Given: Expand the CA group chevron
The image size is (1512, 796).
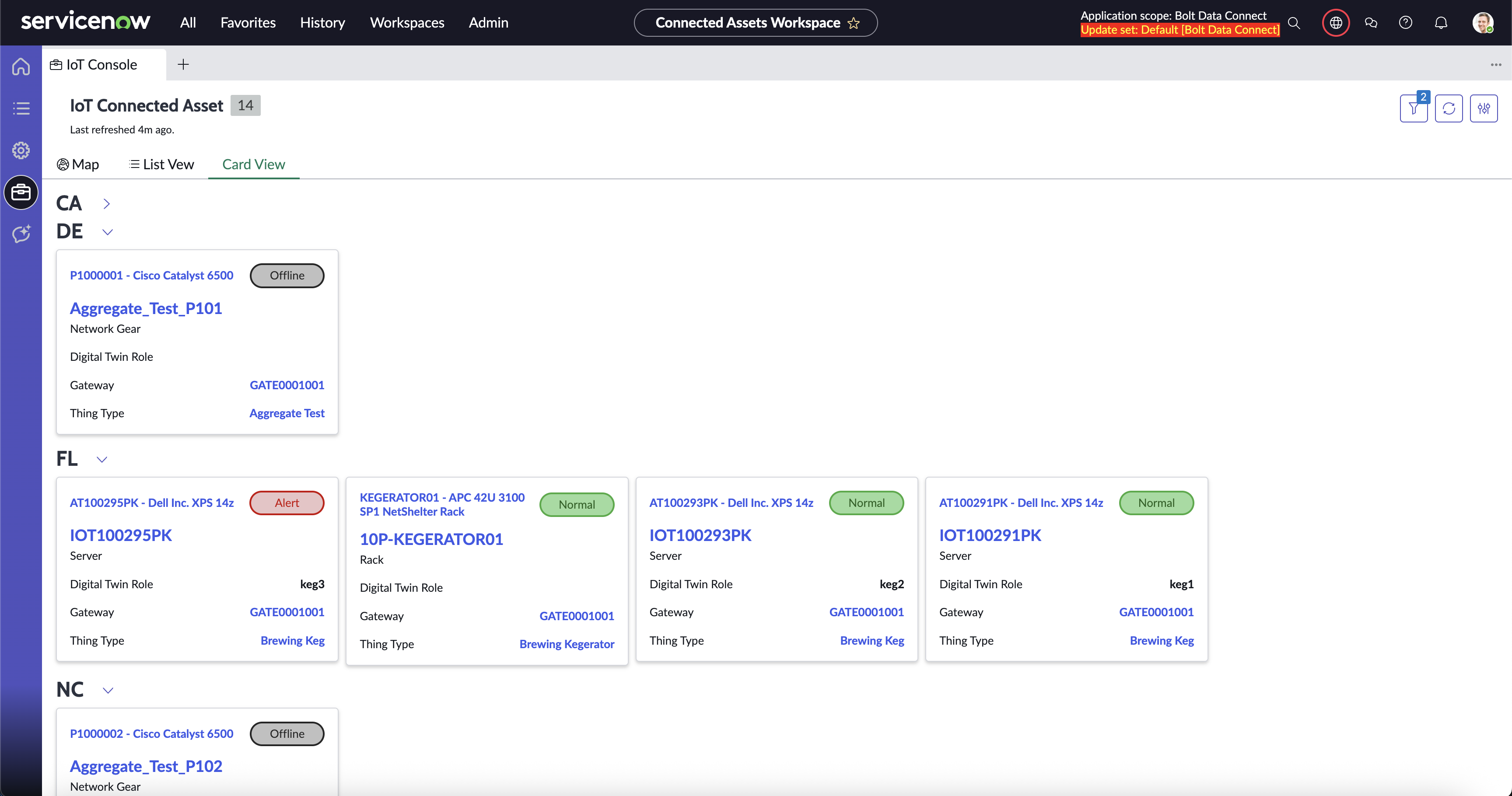Looking at the screenshot, I should pyautogui.click(x=106, y=203).
